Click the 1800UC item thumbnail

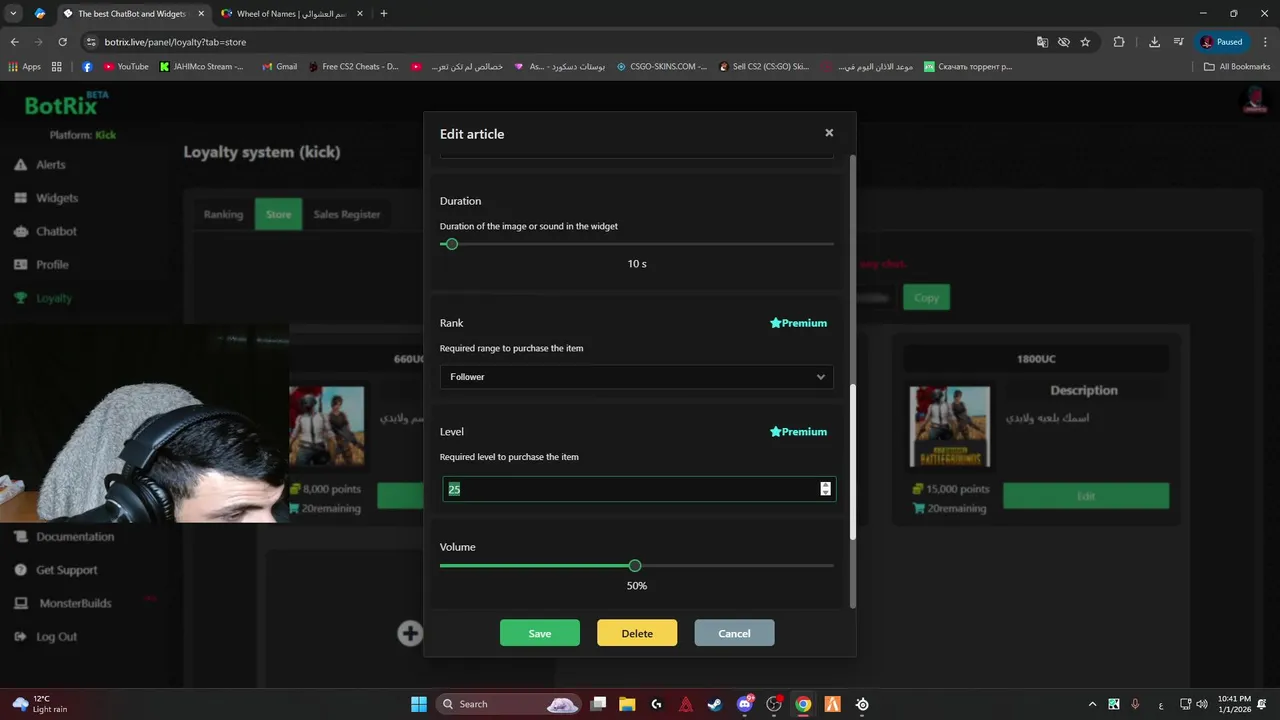950,427
